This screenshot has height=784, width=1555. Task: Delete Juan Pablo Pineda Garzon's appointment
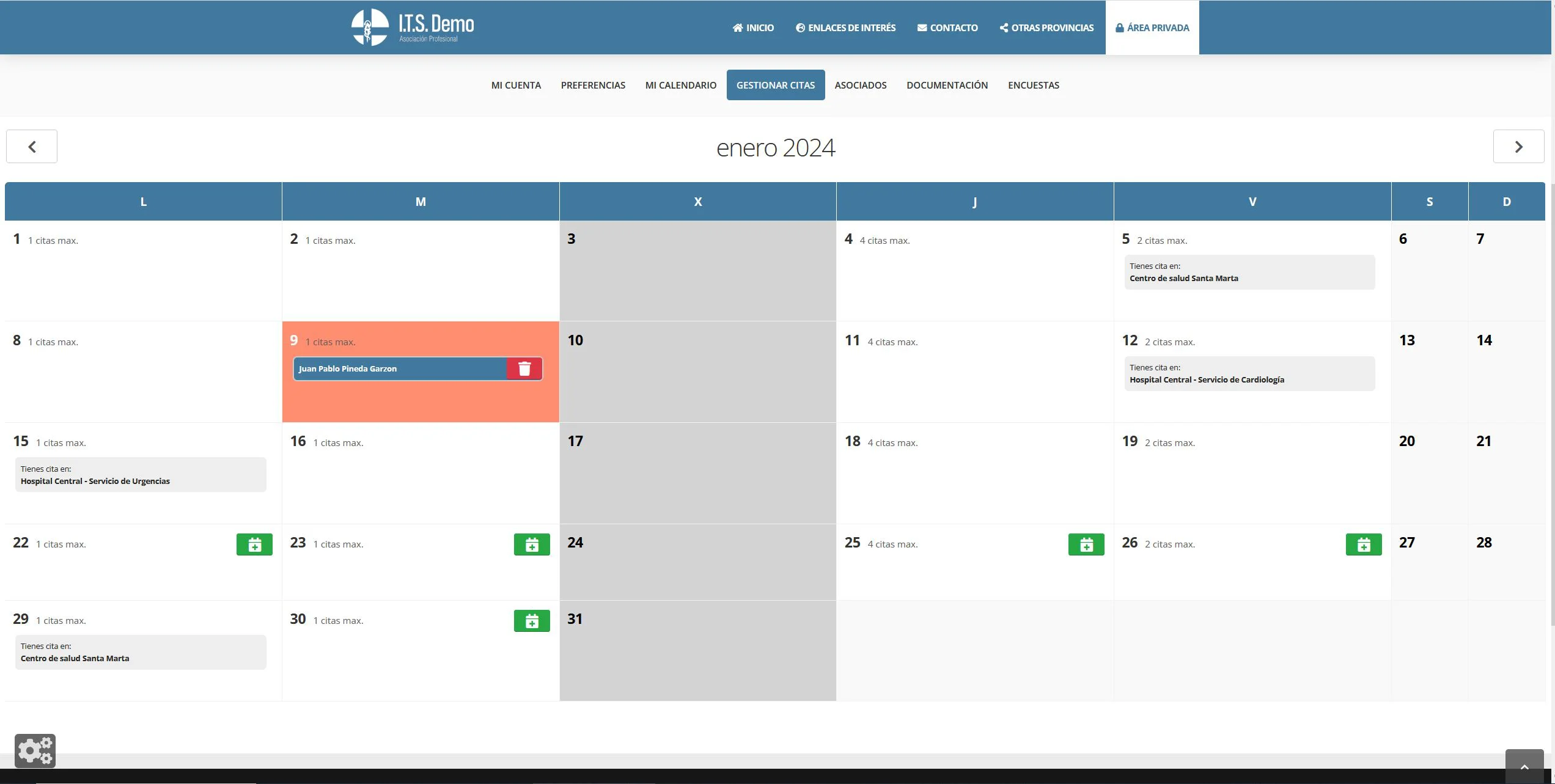point(524,368)
